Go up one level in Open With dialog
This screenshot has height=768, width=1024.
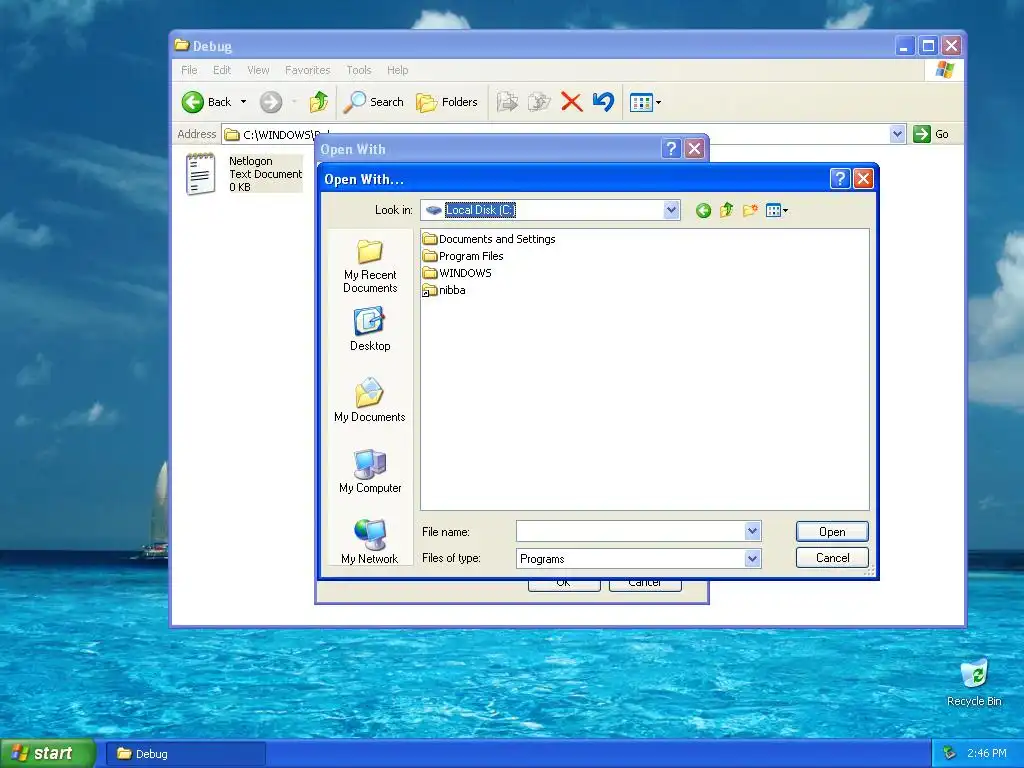(726, 210)
